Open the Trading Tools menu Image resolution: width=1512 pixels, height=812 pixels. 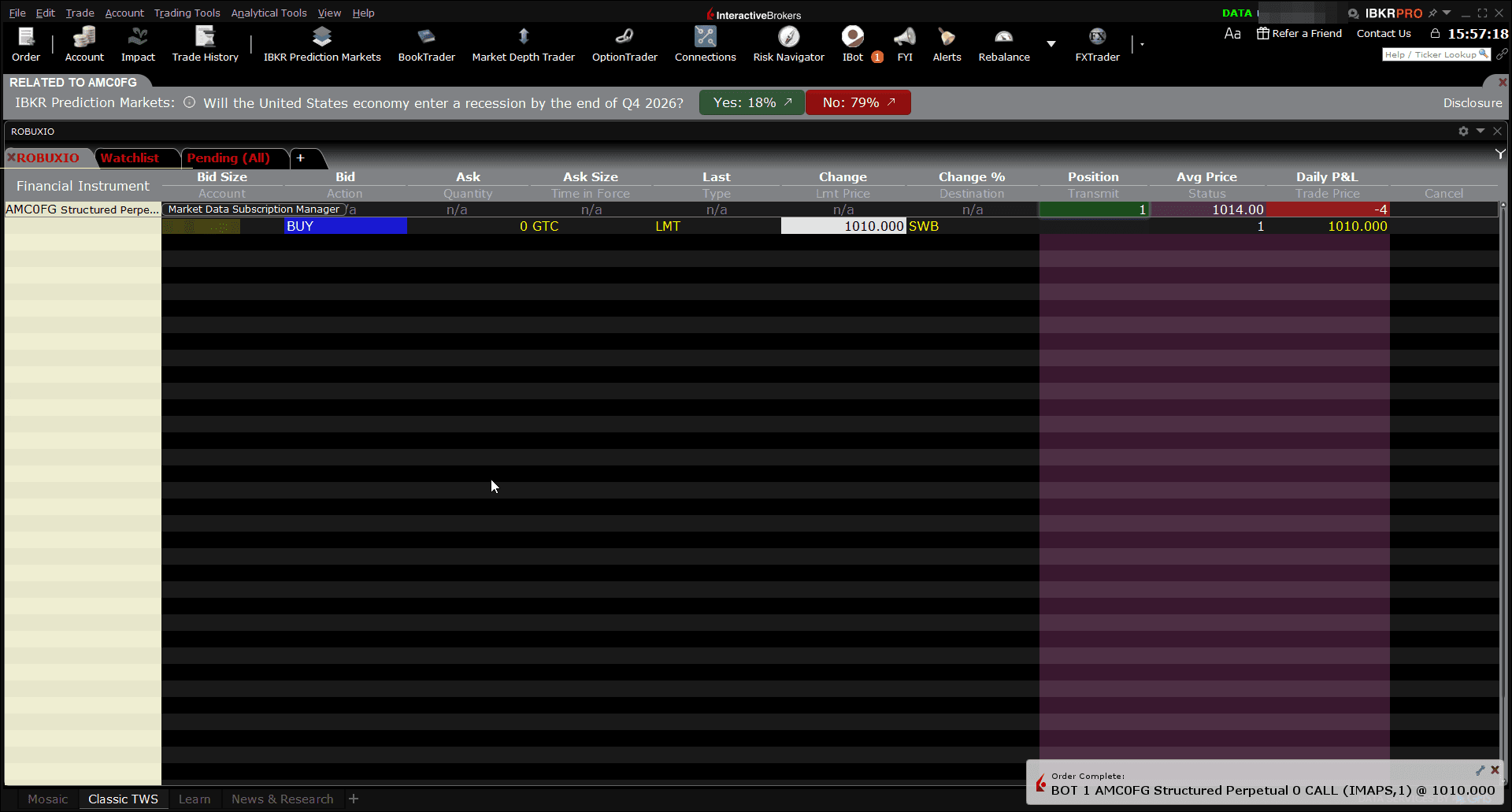point(187,13)
